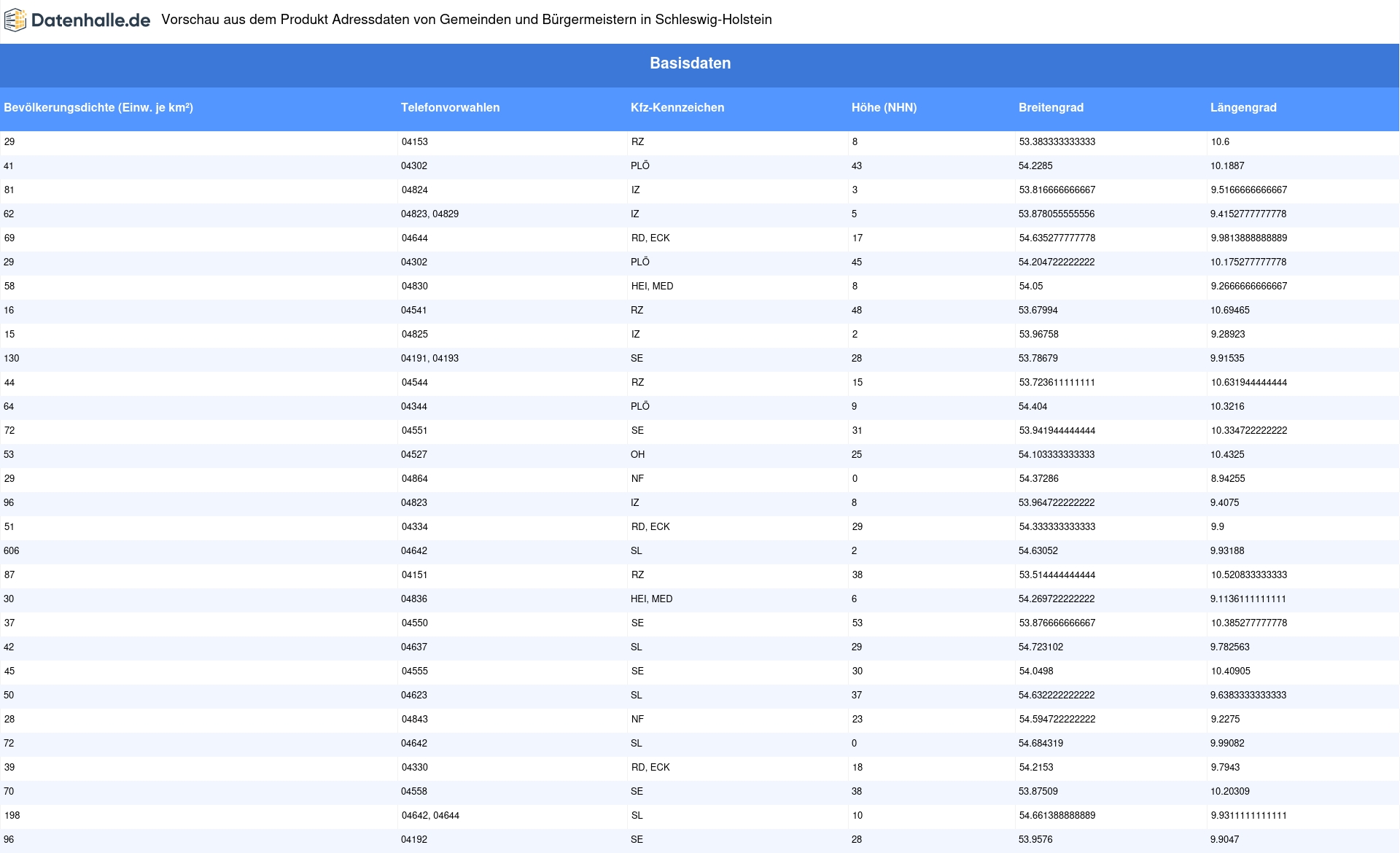
Task: Click telephone prefix cell 04864
Action: 415,479
